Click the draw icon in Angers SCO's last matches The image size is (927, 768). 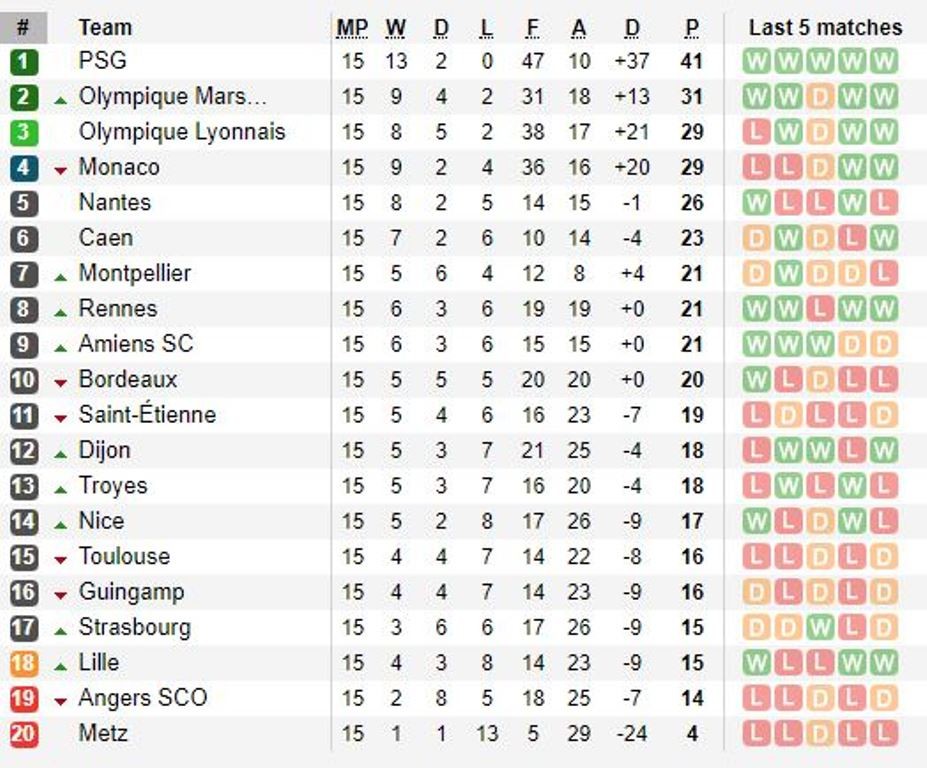(x=883, y=698)
